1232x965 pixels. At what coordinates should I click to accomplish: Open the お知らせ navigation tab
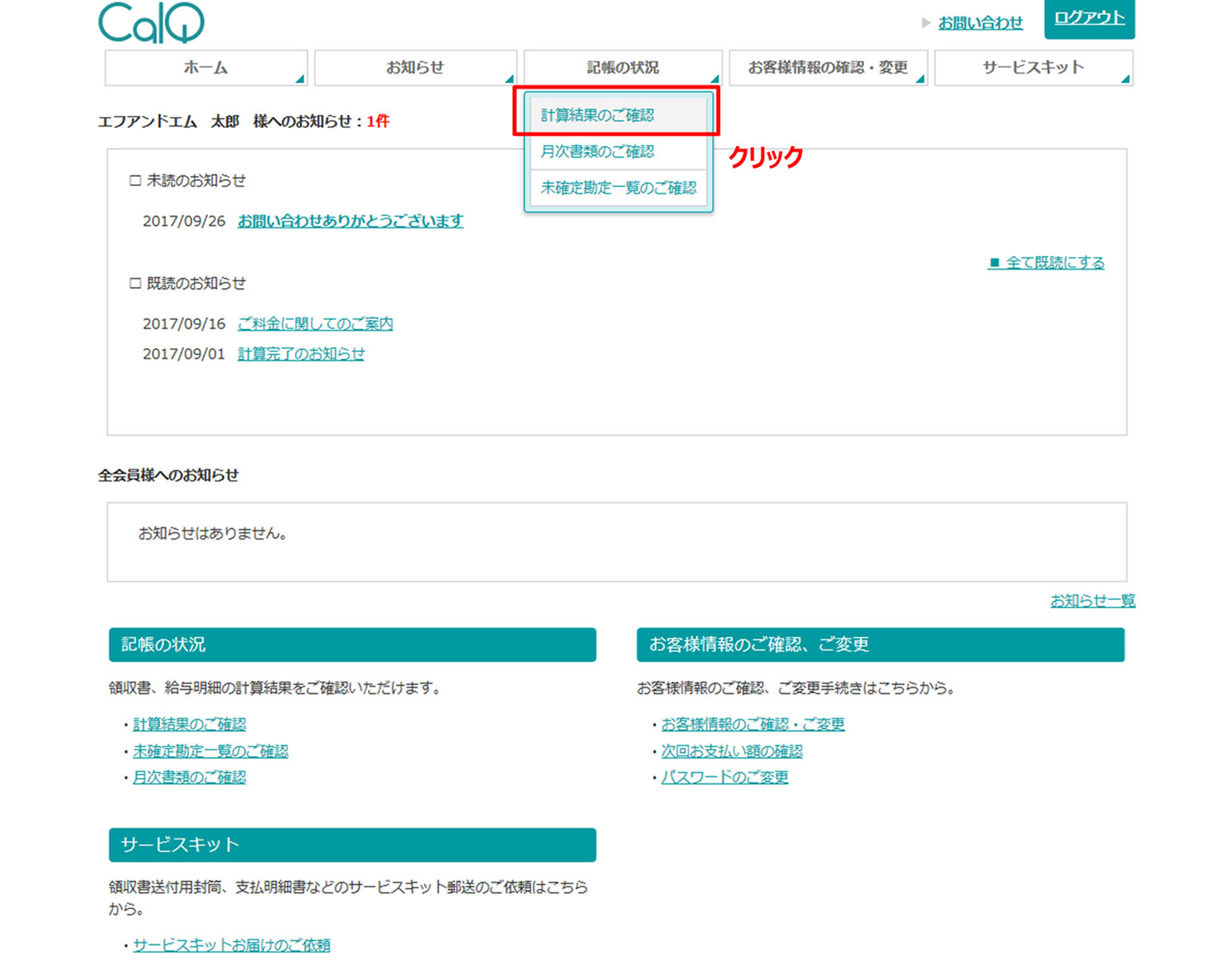(x=415, y=68)
